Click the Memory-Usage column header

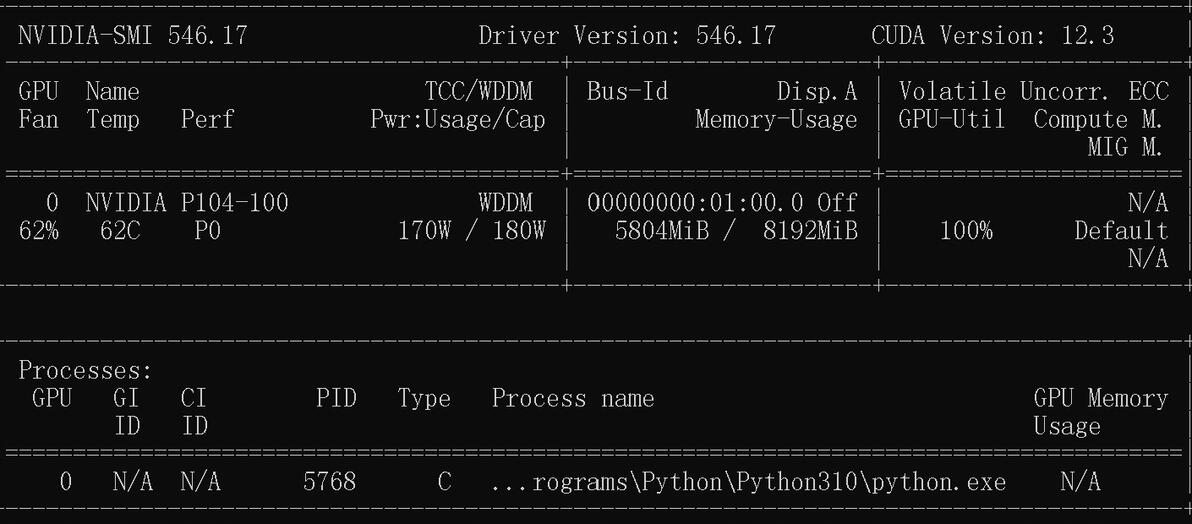(776, 120)
